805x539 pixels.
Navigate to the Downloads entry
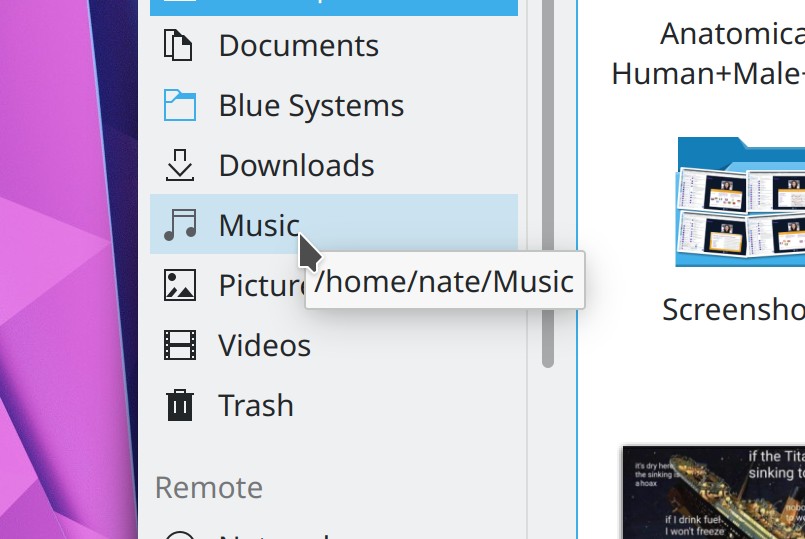pyautogui.click(x=296, y=166)
